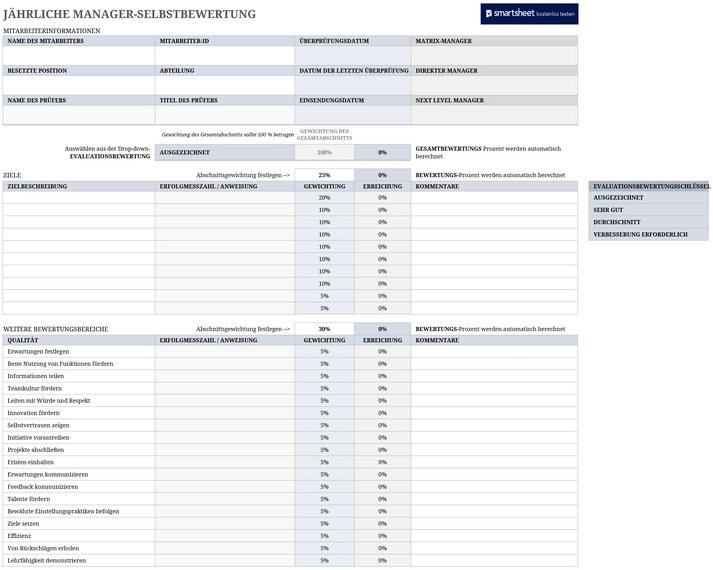Click the row Effizienz
The width and height of the screenshot is (713, 570).
(290, 536)
